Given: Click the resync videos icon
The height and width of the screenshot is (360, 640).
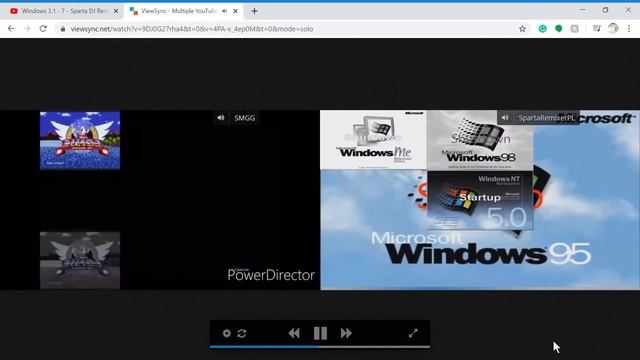Looking at the screenshot, I should [x=242, y=333].
